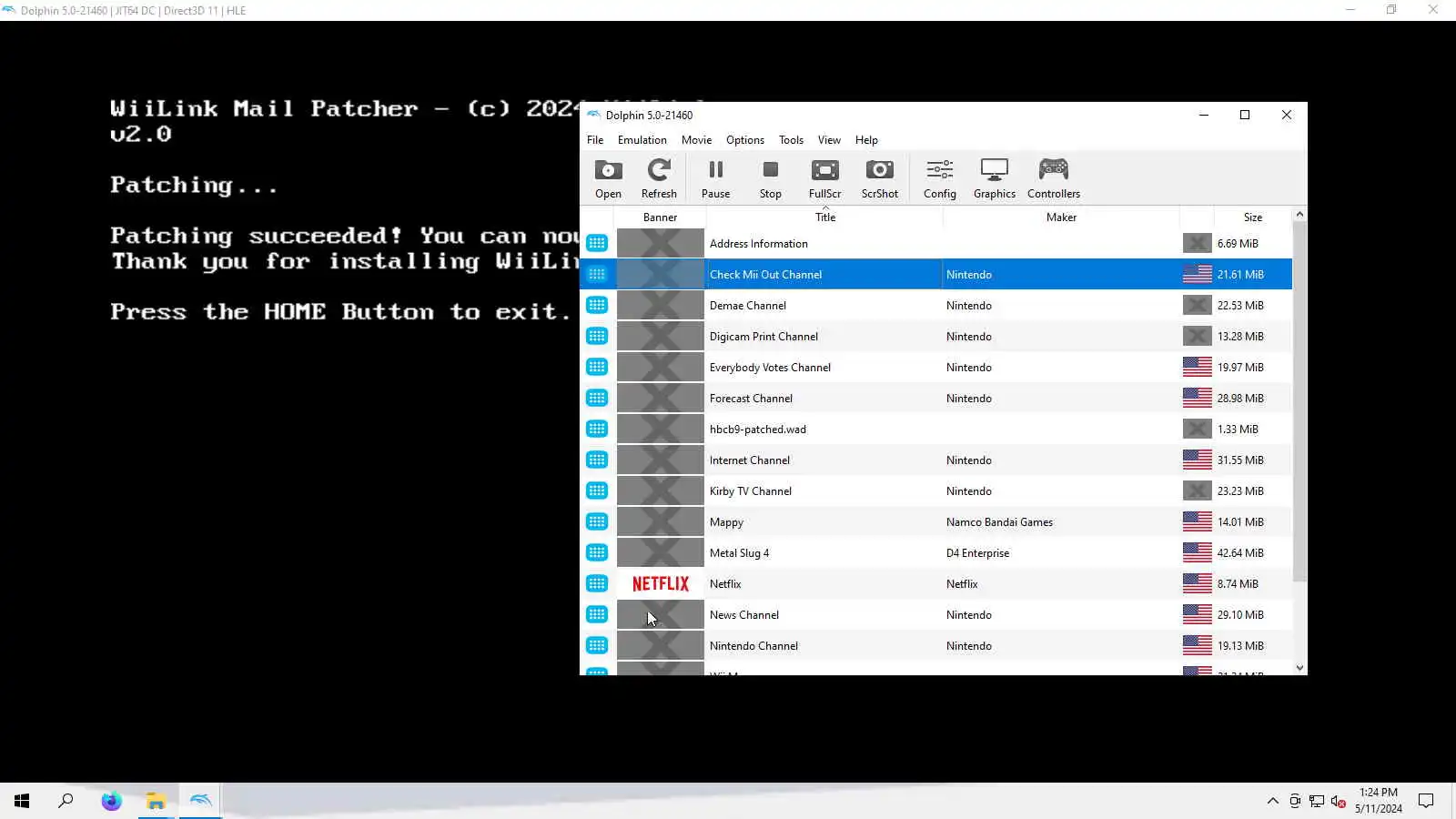Screen dimensions: 1456x819
Task: Open Controllers settings
Action: click(x=1054, y=178)
